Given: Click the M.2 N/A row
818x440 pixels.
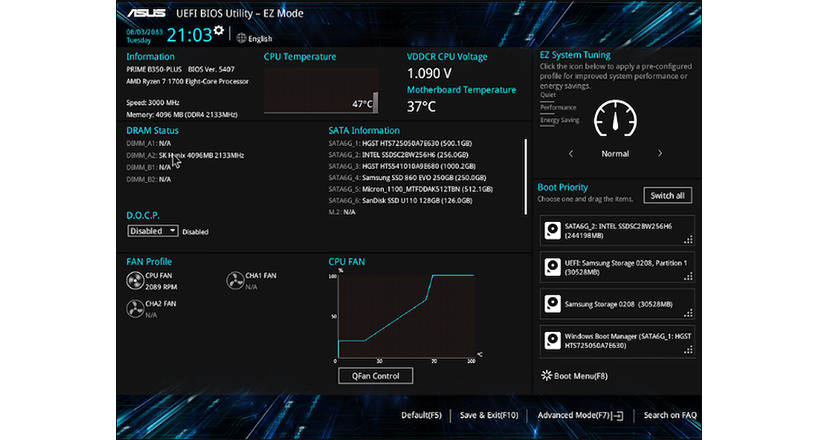Looking at the screenshot, I should tap(342, 212).
